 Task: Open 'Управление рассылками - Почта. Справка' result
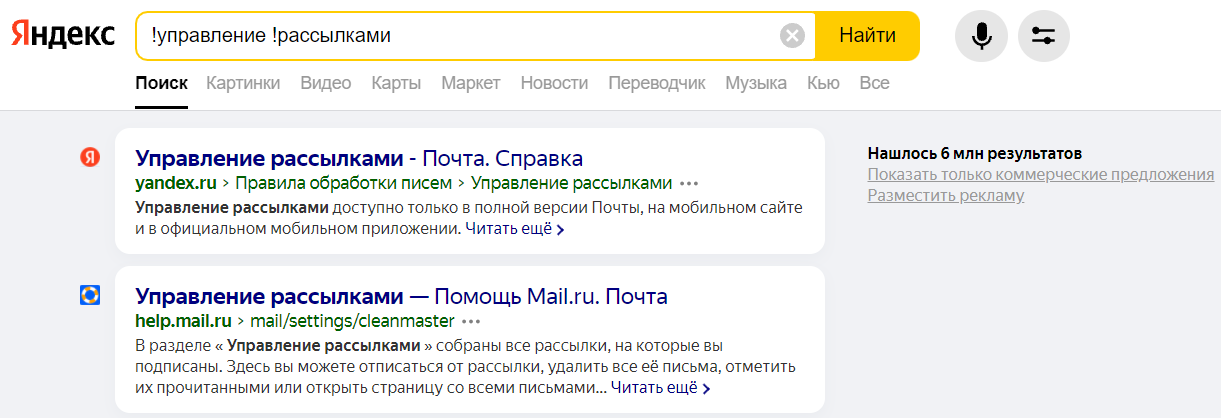[x=359, y=159]
